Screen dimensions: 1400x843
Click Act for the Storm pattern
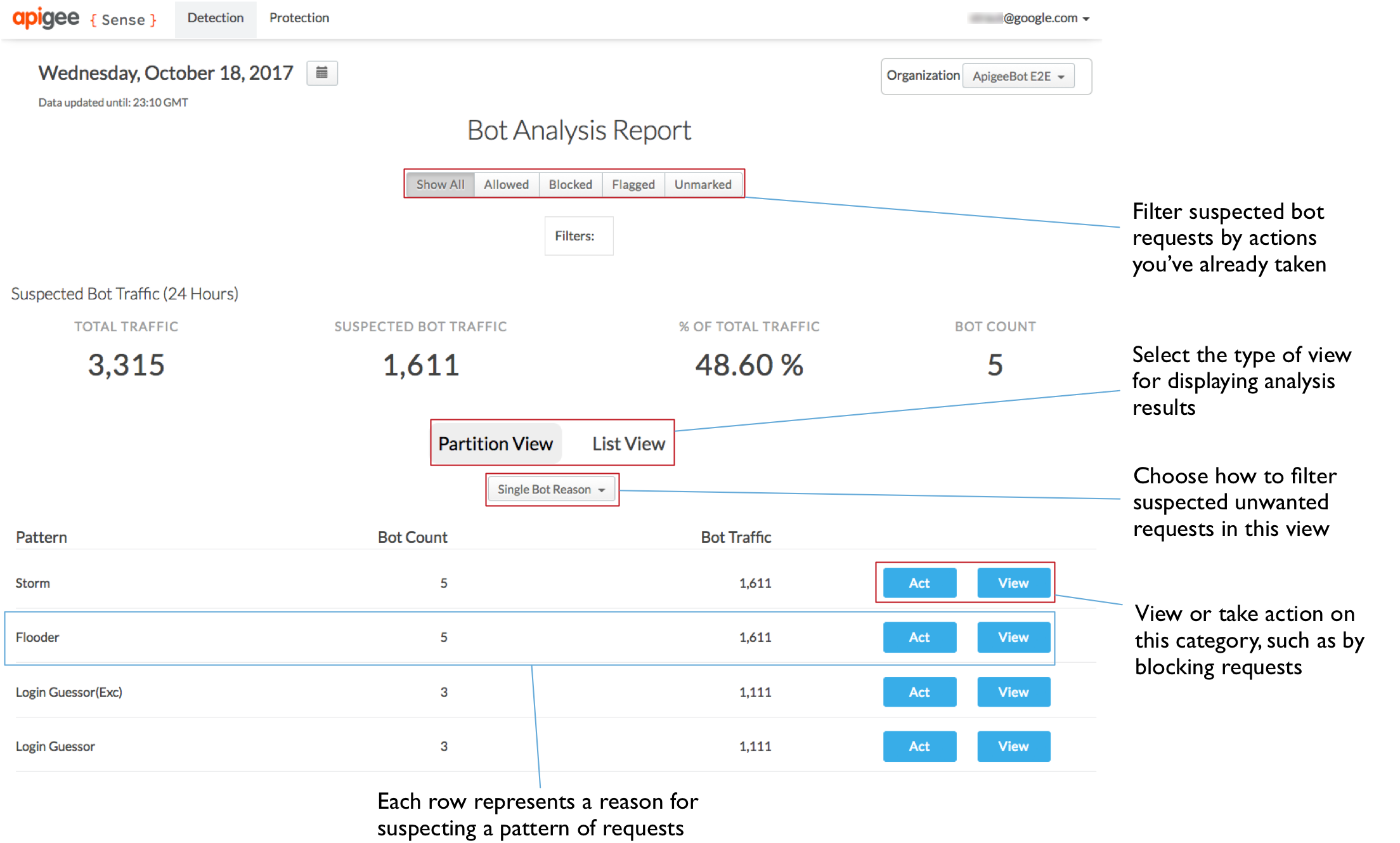coord(919,583)
